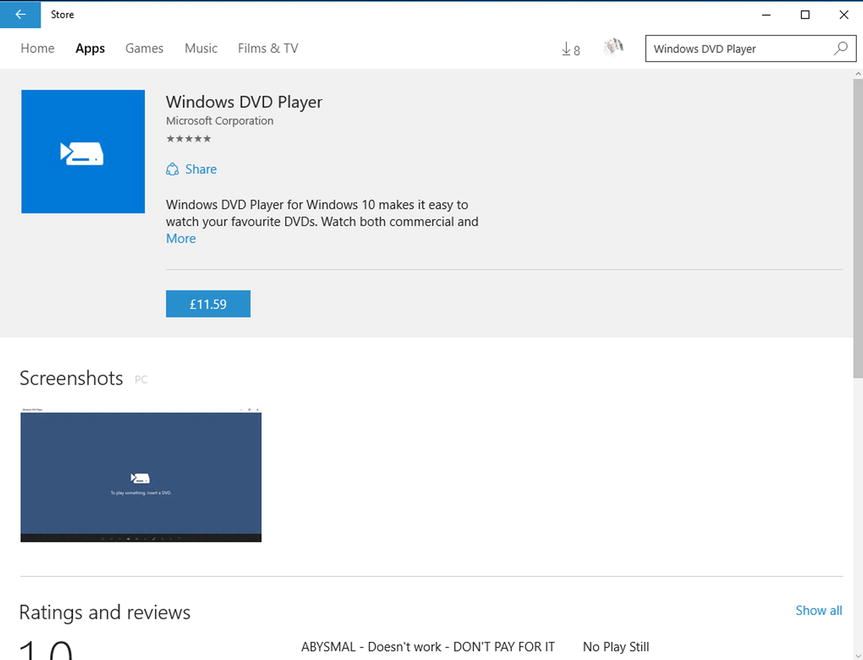Go back with the Store back arrow
The height and width of the screenshot is (660, 863).
[20, 14]
